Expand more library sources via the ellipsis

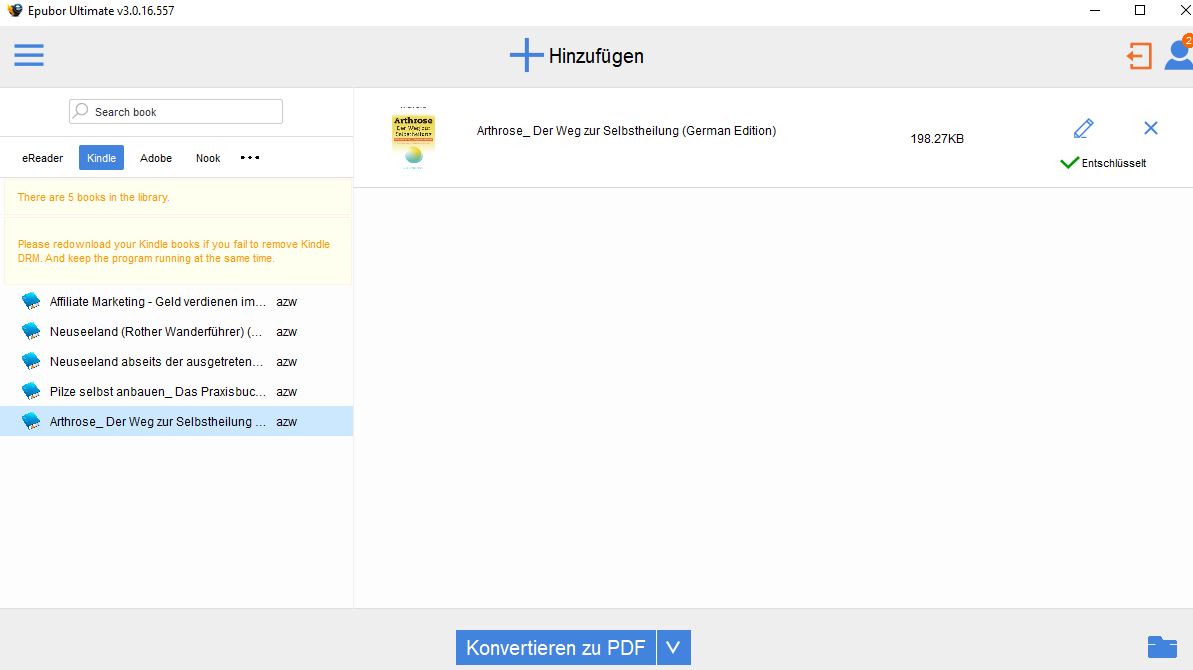tap(250, 157)
